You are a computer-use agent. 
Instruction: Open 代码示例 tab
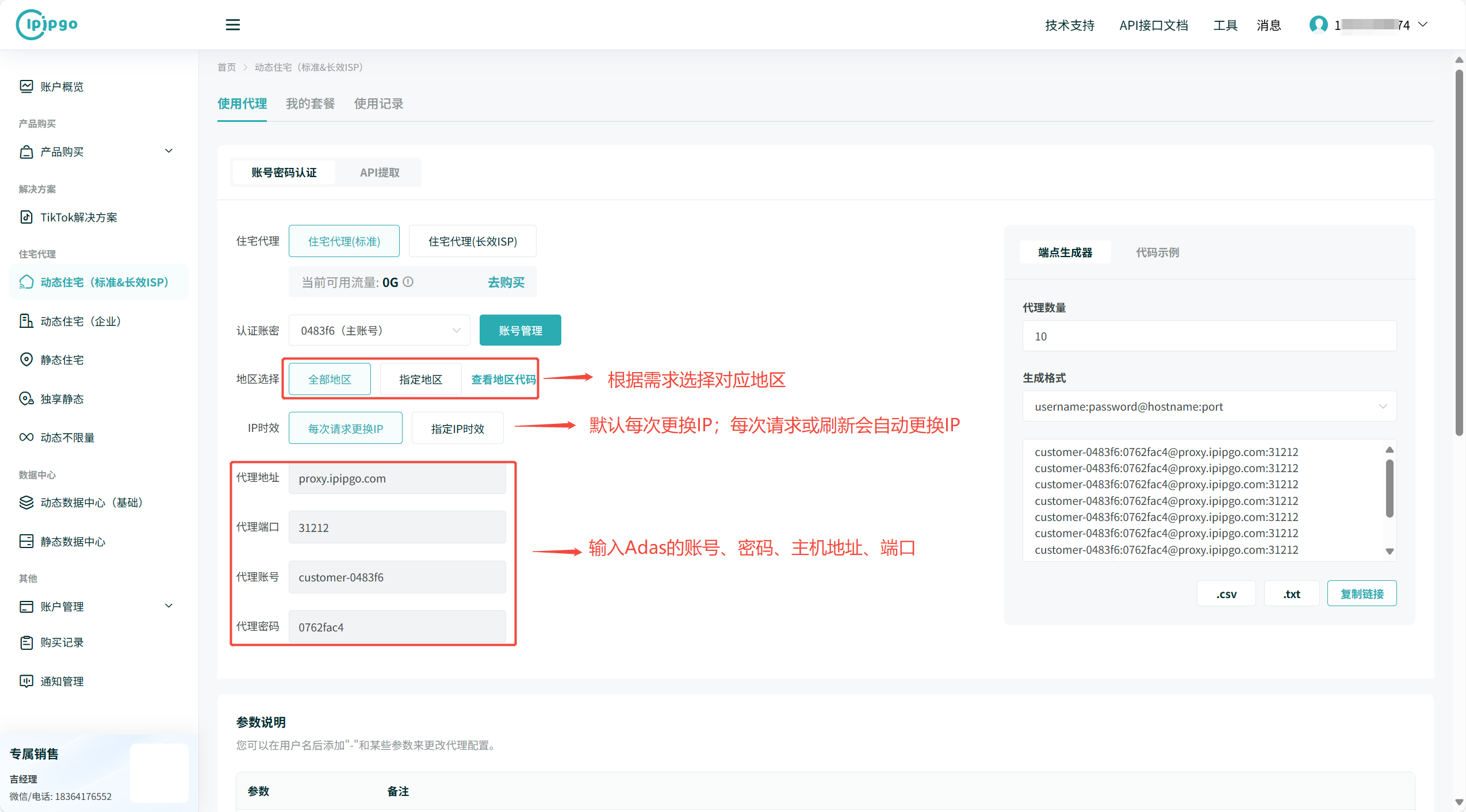tap(1157, 252)
